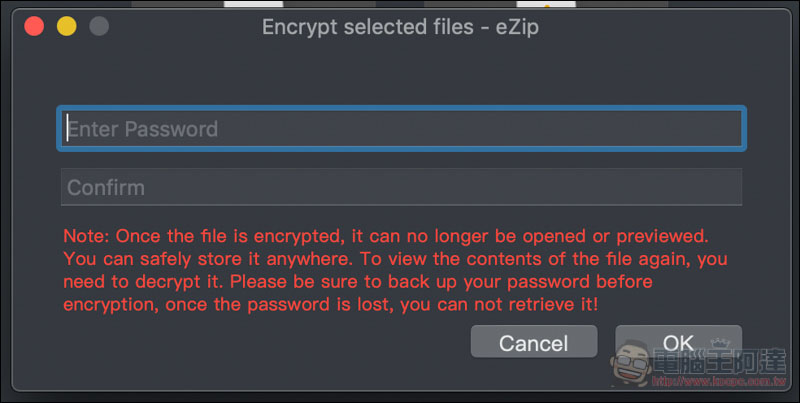This screenshot has height=403, width=800.
Task: Minimize the dialog with the yellow button
Action: [x=66, y=26]
